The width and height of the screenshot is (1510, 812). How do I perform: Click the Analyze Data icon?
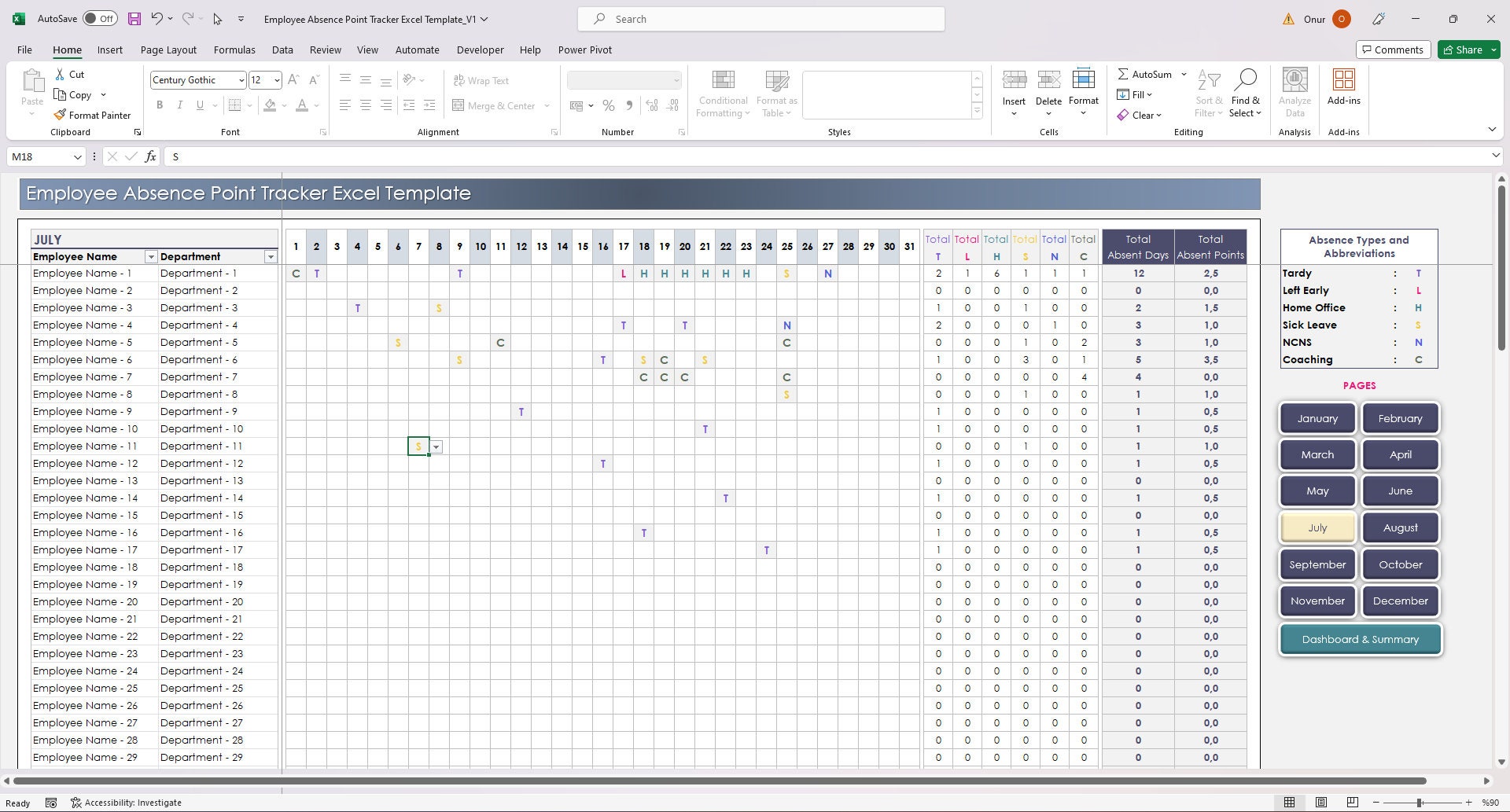click(1295, 92)
